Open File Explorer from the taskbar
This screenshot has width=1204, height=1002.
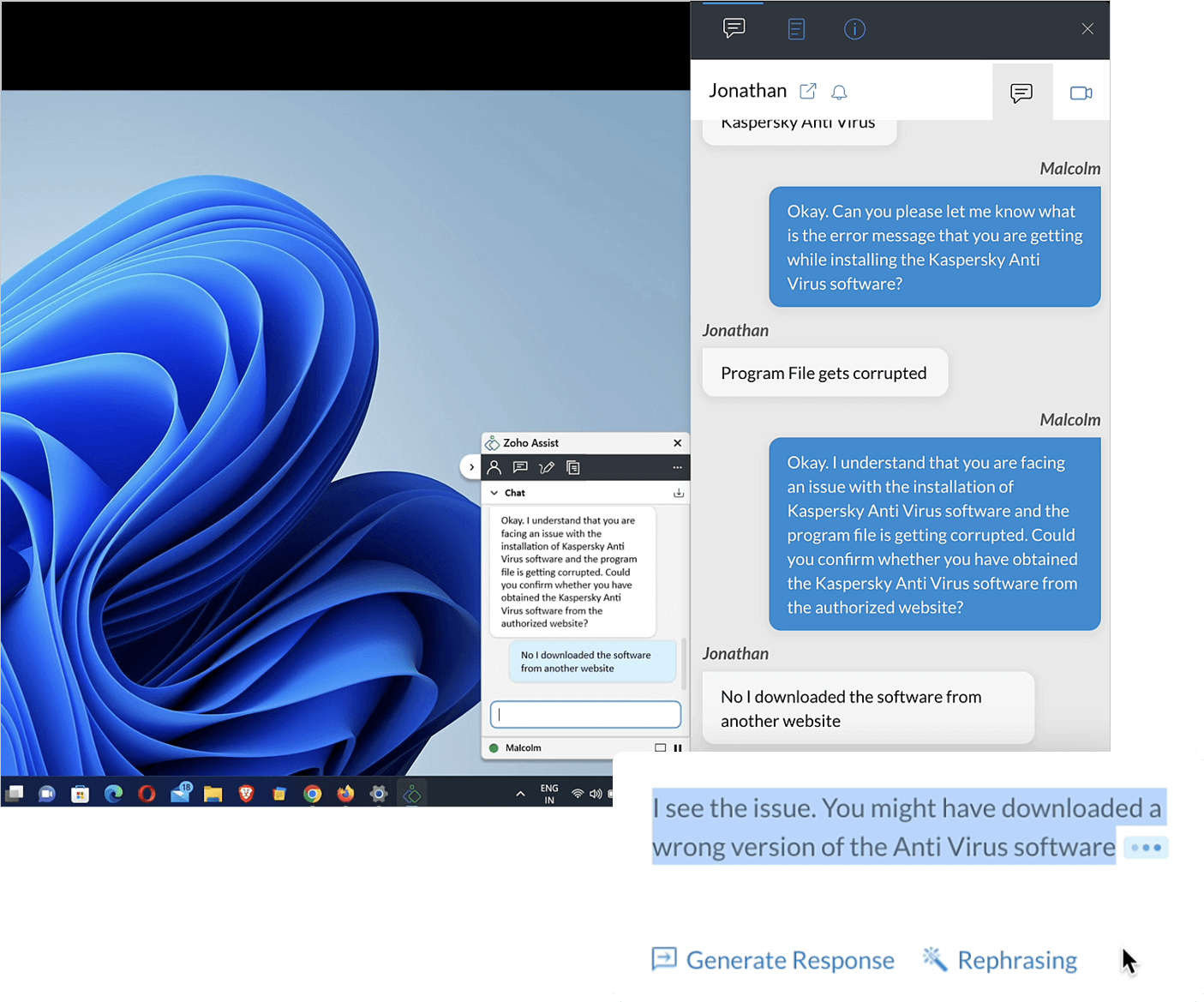[213, 795]
